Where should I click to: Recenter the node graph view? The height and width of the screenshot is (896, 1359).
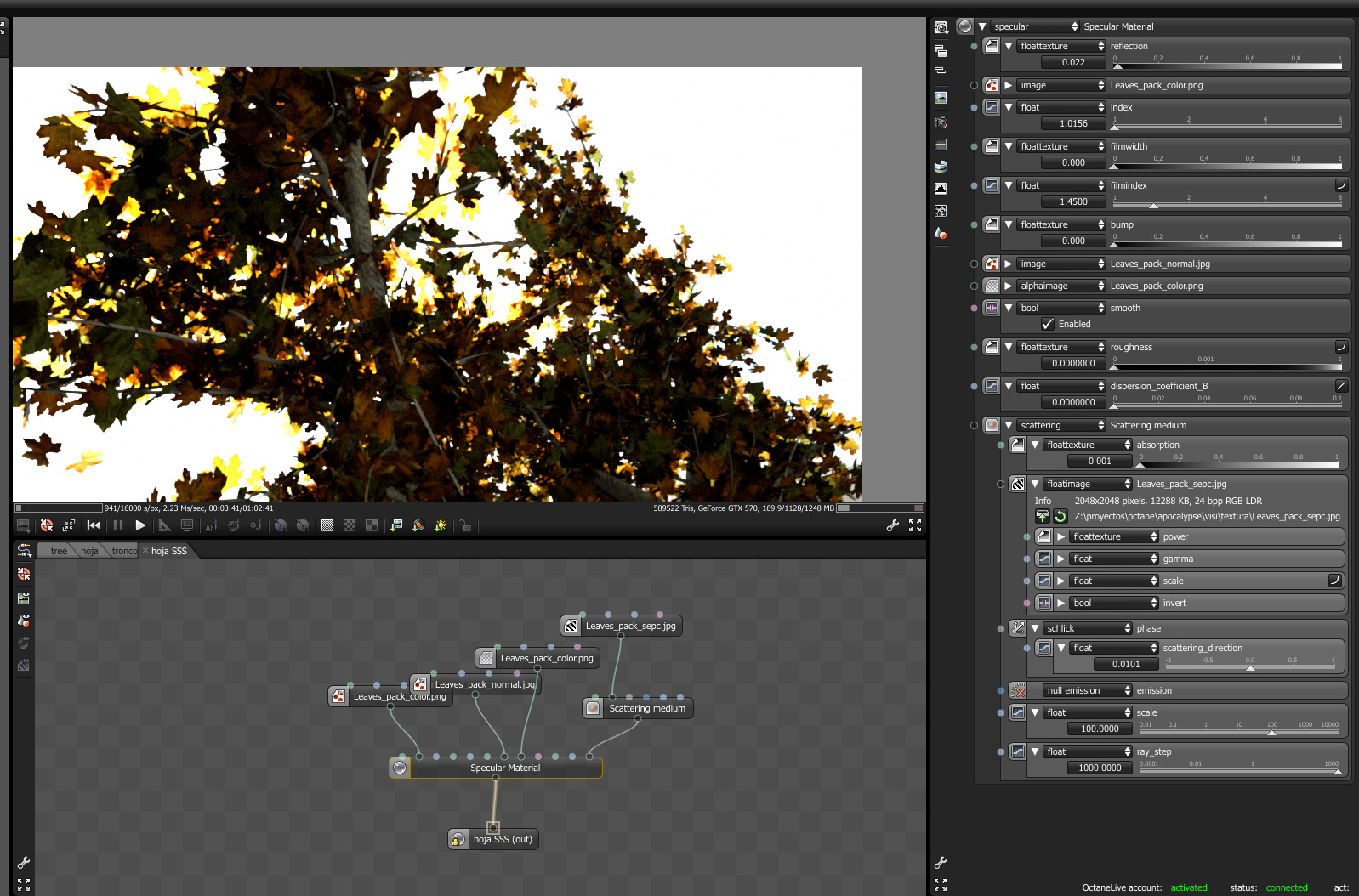[24, 574]
